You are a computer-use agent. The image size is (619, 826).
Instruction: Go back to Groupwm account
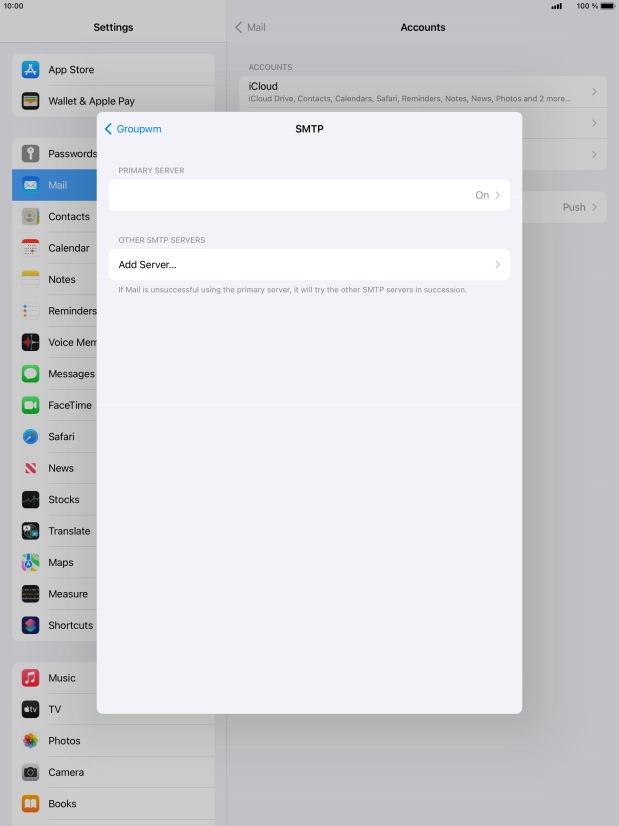click(x=133, y=129)
